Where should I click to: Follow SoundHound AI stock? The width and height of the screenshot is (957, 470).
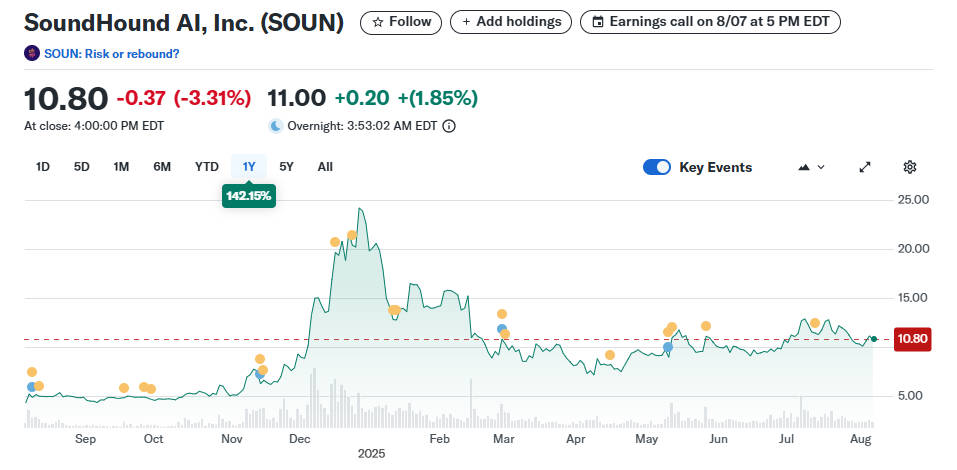pos(400,23)
